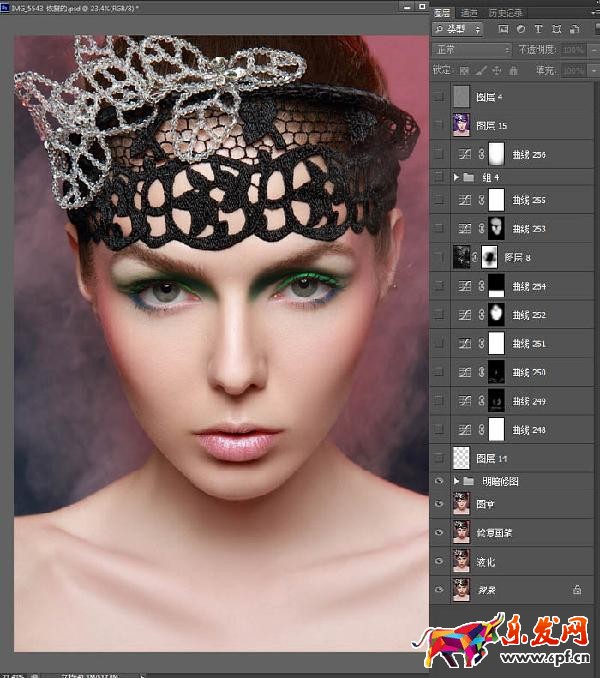
Task: Click the pixel layer filter icon
Action: coord(504,30)
